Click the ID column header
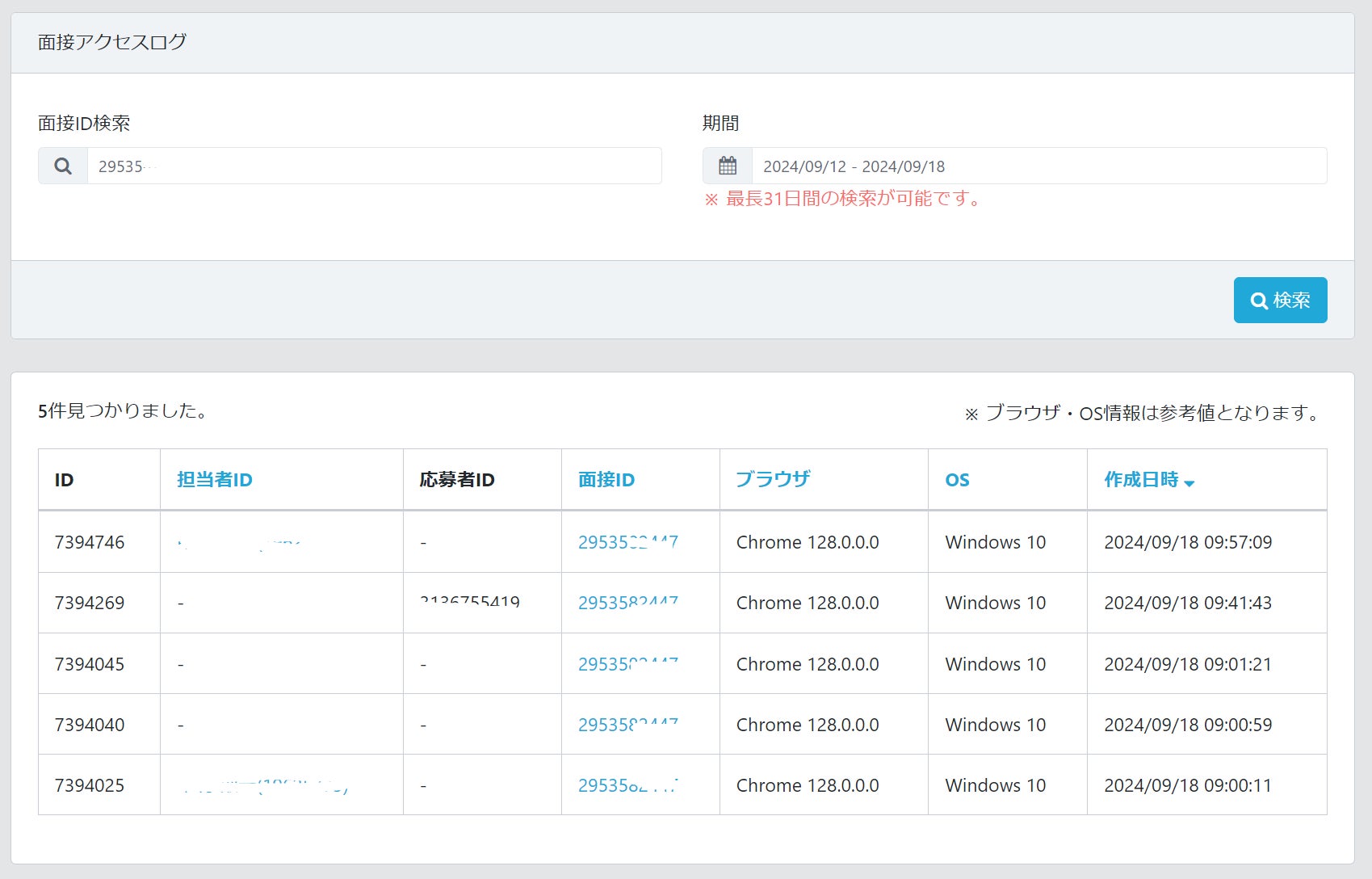 pyautogui.click(x=64, y=480)
